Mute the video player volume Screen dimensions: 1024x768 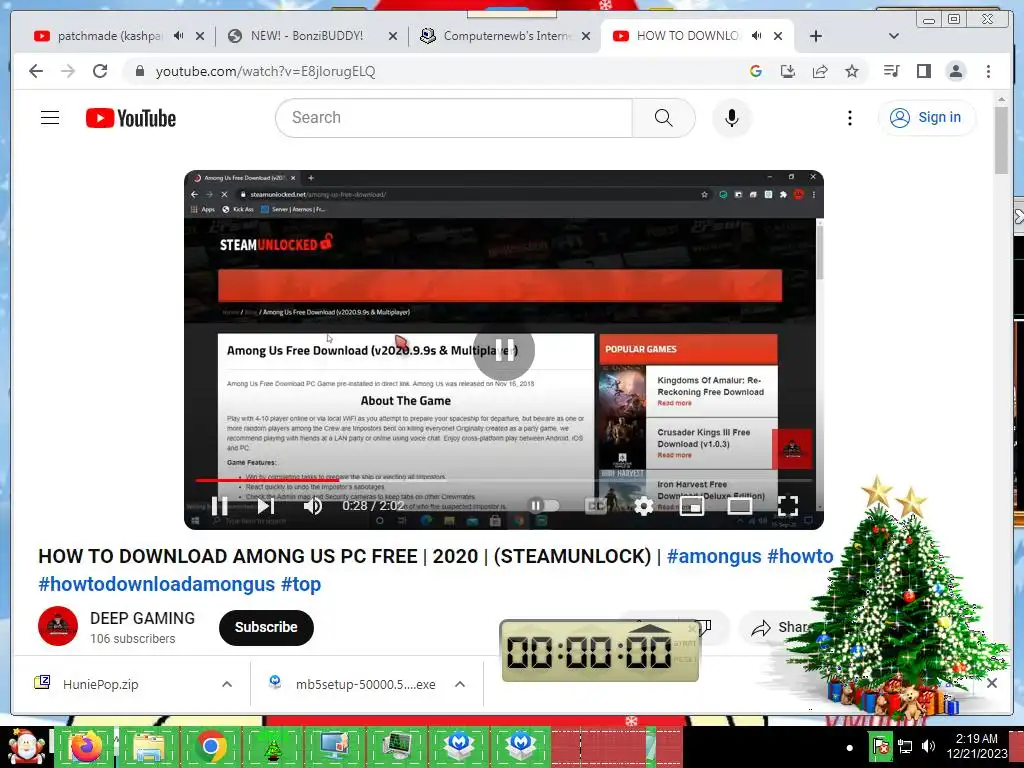click(313, 505)
